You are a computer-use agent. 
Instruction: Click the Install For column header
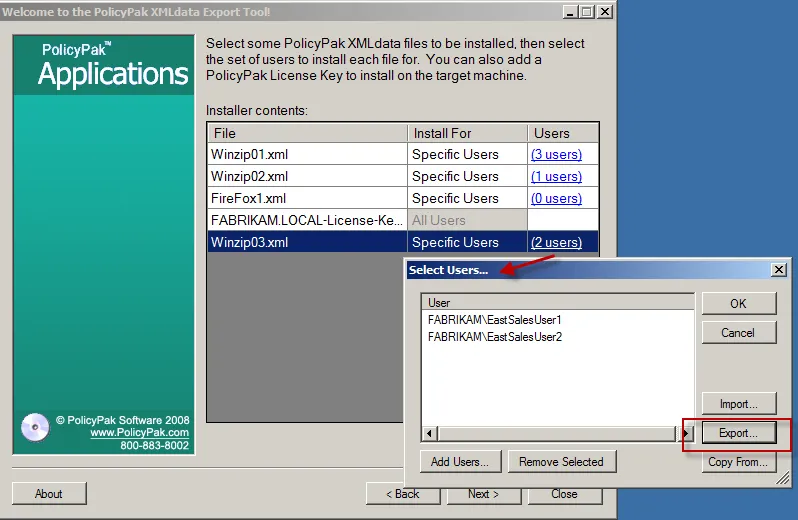point(467,133)
